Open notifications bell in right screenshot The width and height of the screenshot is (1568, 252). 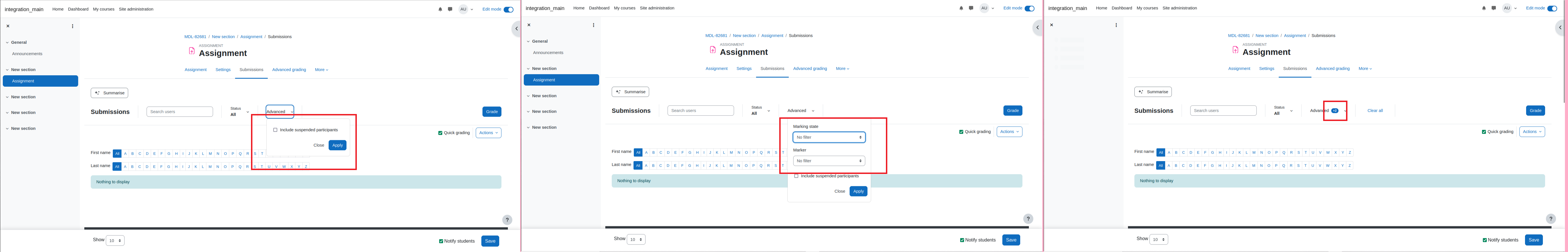tap(1484, 8)
